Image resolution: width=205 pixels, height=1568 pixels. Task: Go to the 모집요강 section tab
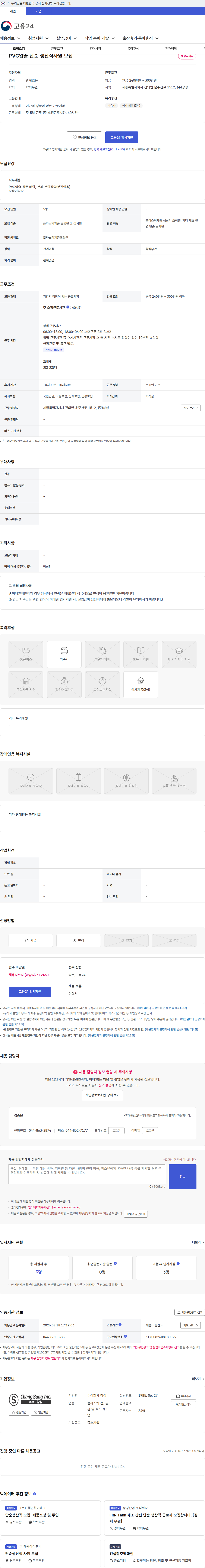(x=19, y=49)
